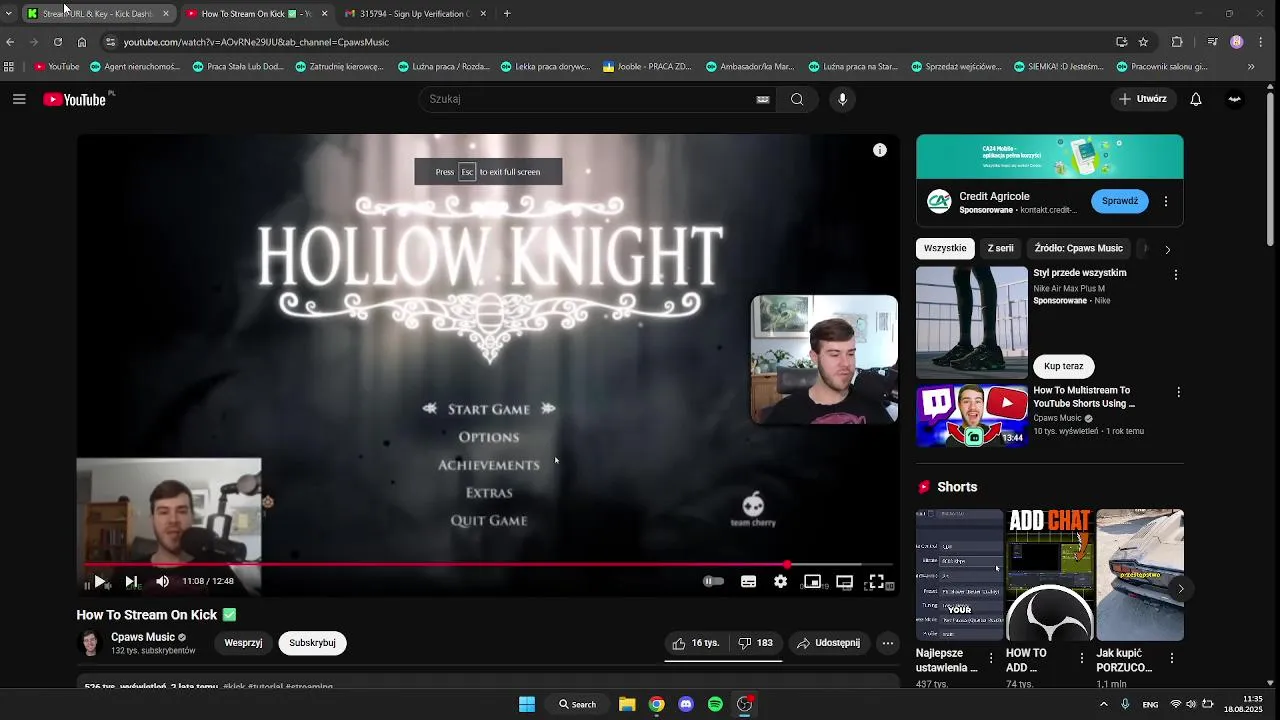Open the video settings gear
Image resolution: width=1280 pixels, height=720 pixels.
point(781,581)
